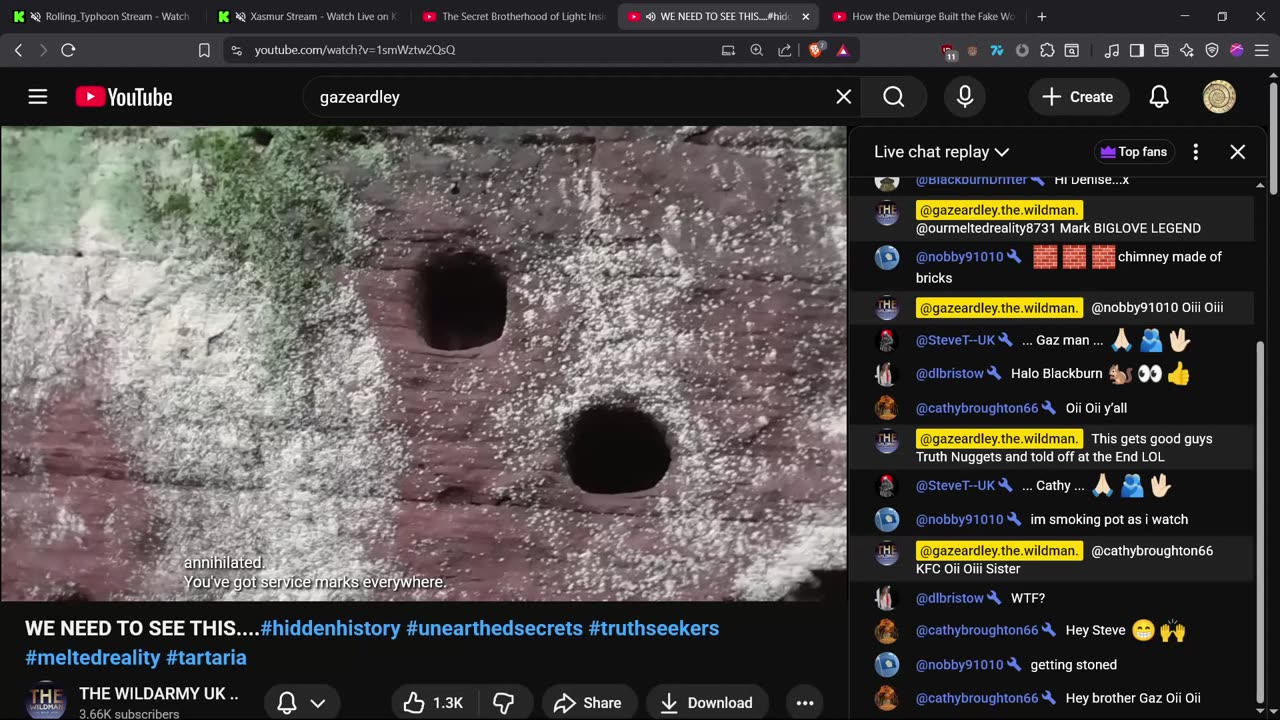
Task: Open the #meltedreality hashtag
Action: pos(93,657)
